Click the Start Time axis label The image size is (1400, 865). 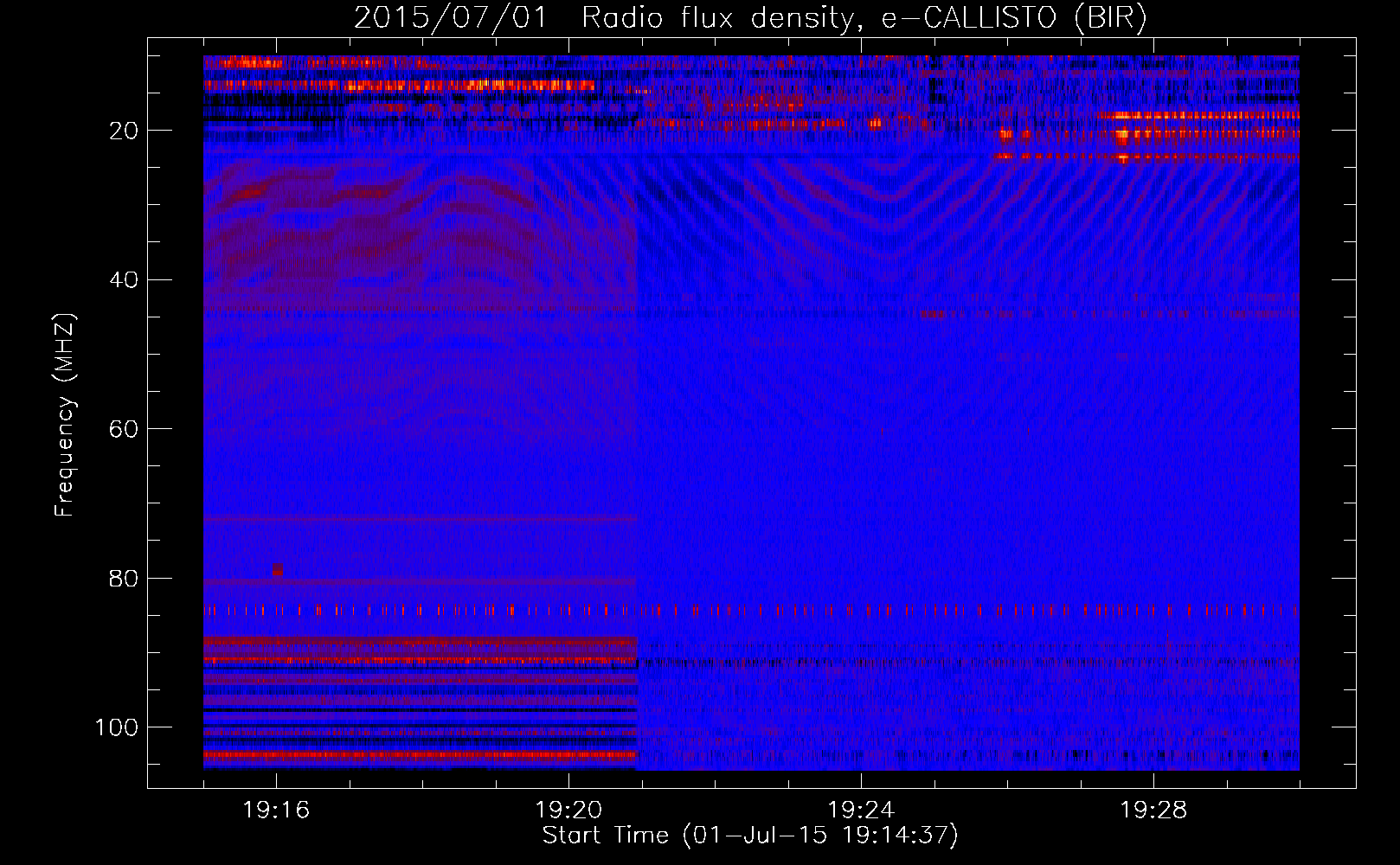point(749,836)
